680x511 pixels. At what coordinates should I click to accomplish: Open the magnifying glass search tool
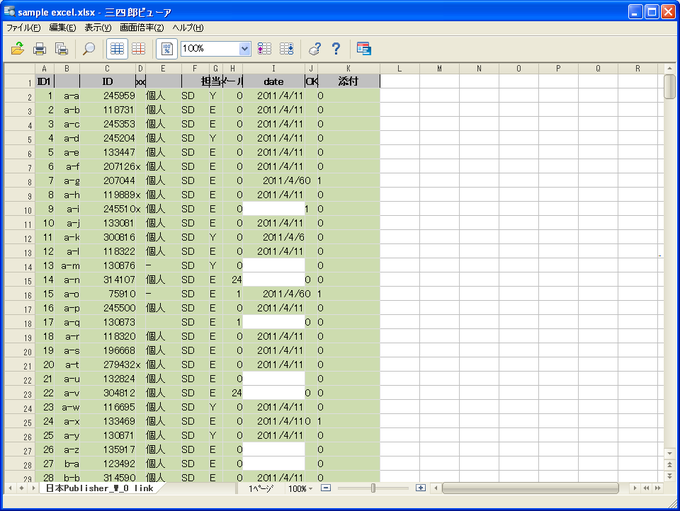[88, 49]
